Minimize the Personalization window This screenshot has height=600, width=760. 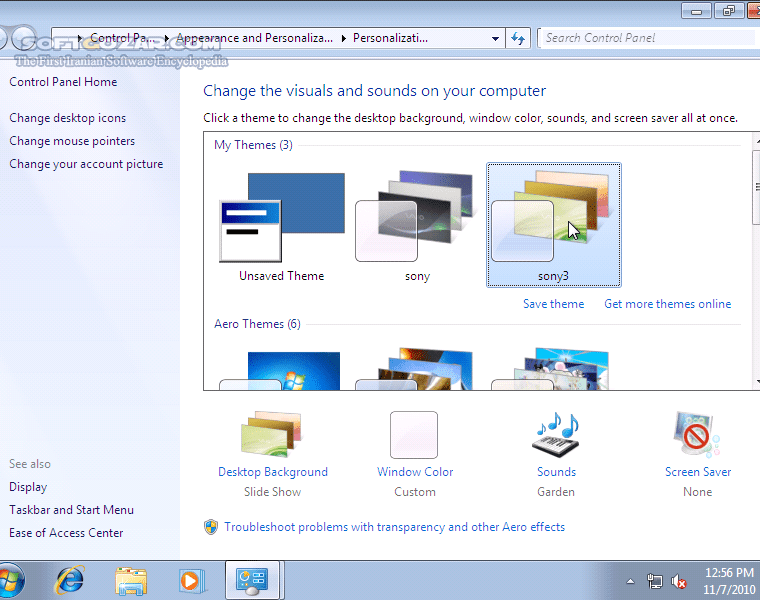(696, 11)
